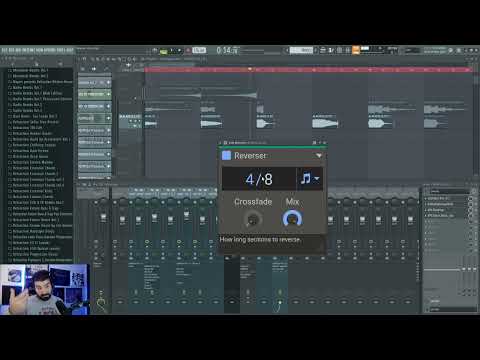The image size is (480, 360).
Task: Click the orange highlighted top toolbar icon
Action: coord(356,50)
